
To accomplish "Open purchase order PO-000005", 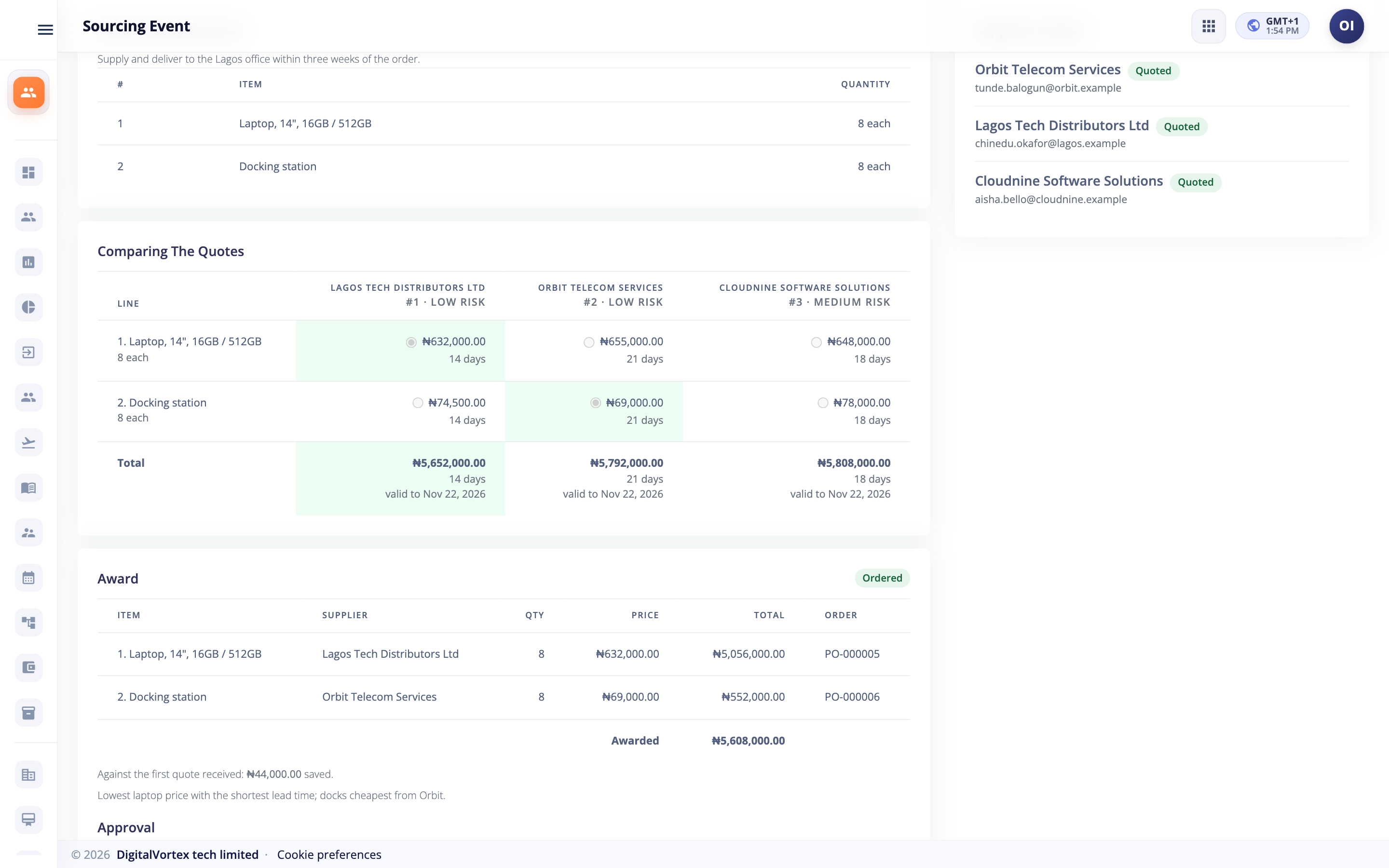I will [x=852, y=654].
